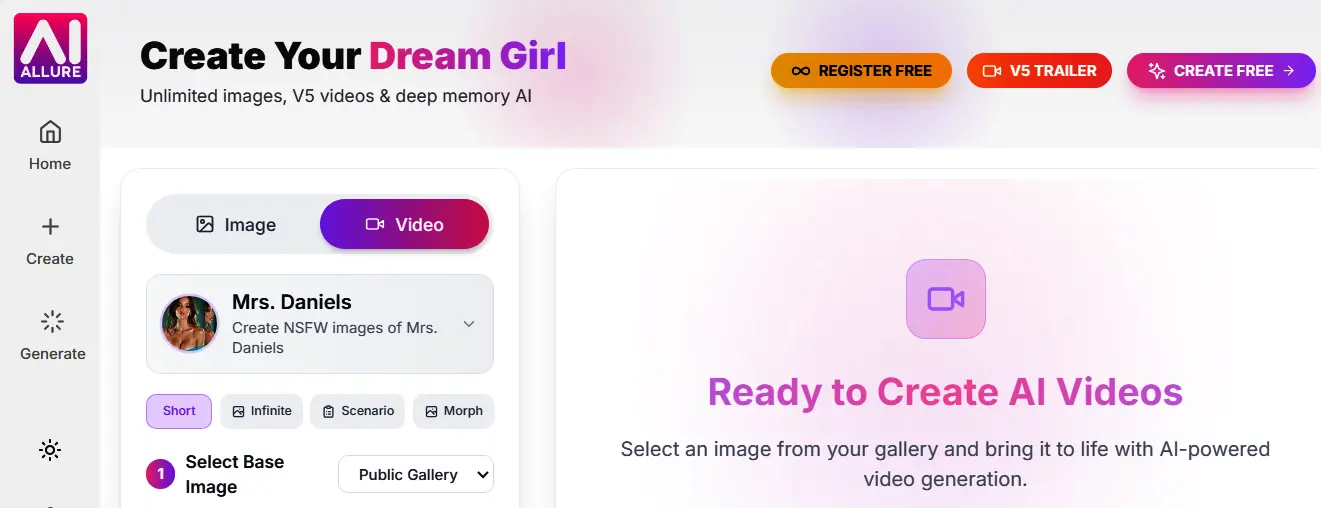
Task: Select the Scenario video tab
Action: pos(357,411)
